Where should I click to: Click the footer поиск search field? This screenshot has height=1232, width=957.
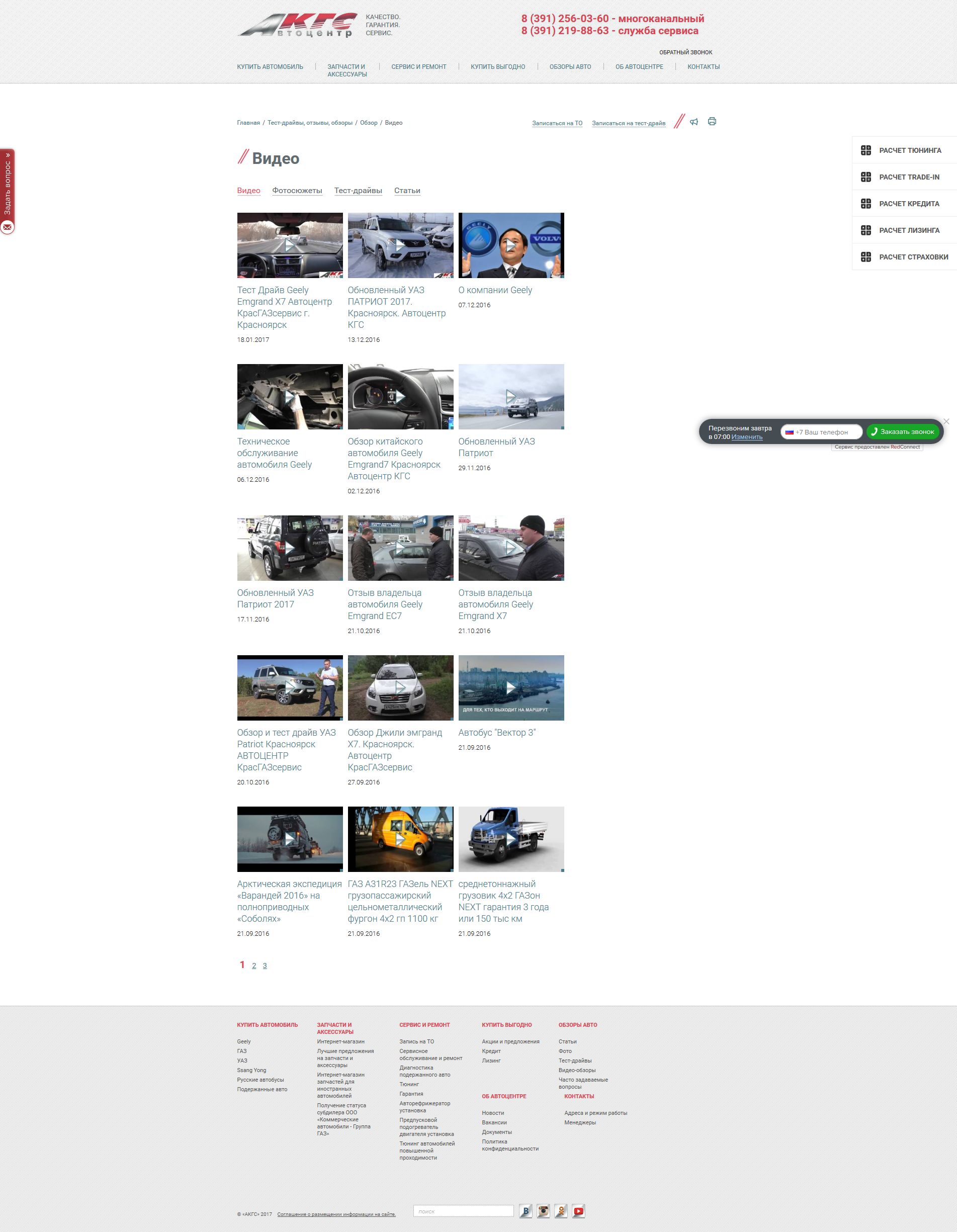pos(463,1211)
